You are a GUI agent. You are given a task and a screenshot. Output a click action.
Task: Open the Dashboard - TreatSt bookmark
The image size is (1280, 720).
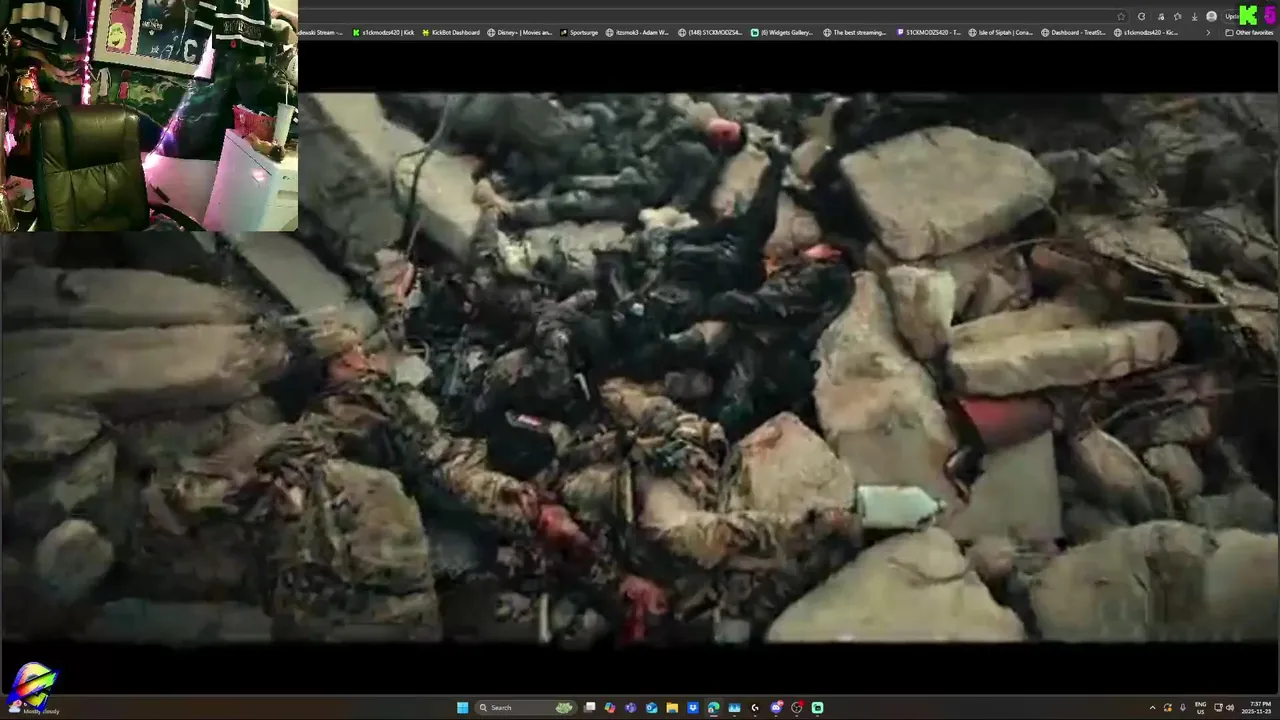point(1073,32)
